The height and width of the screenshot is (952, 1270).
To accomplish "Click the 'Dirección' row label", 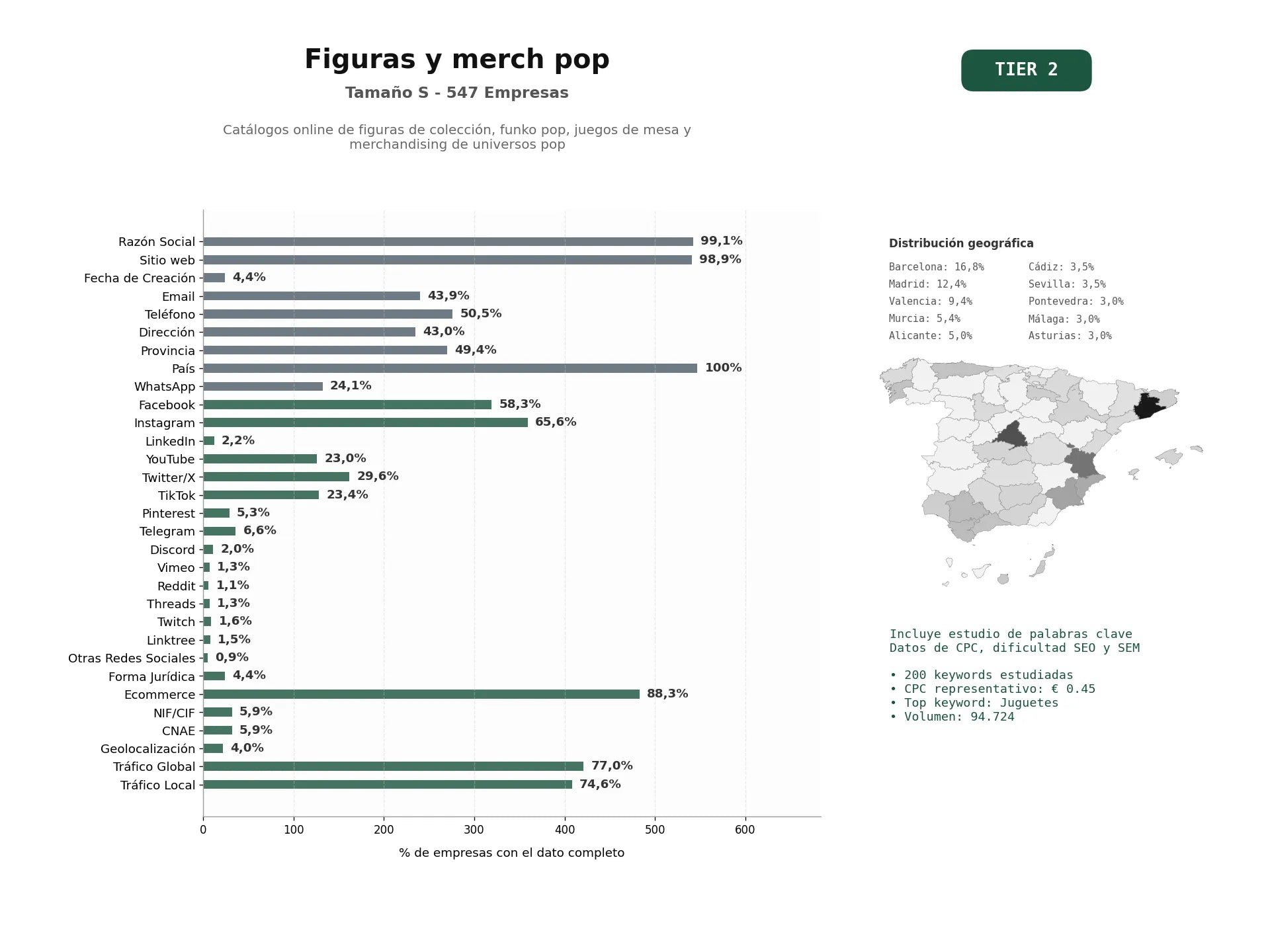I will pos(167,333).
